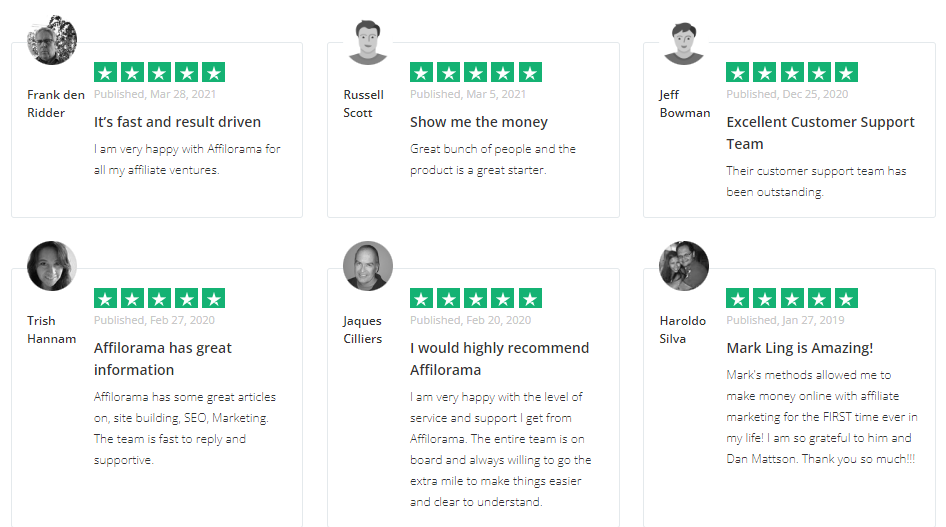
Task: Click the star rating on Haroldo Silva's review
Action: click(791, 298)
